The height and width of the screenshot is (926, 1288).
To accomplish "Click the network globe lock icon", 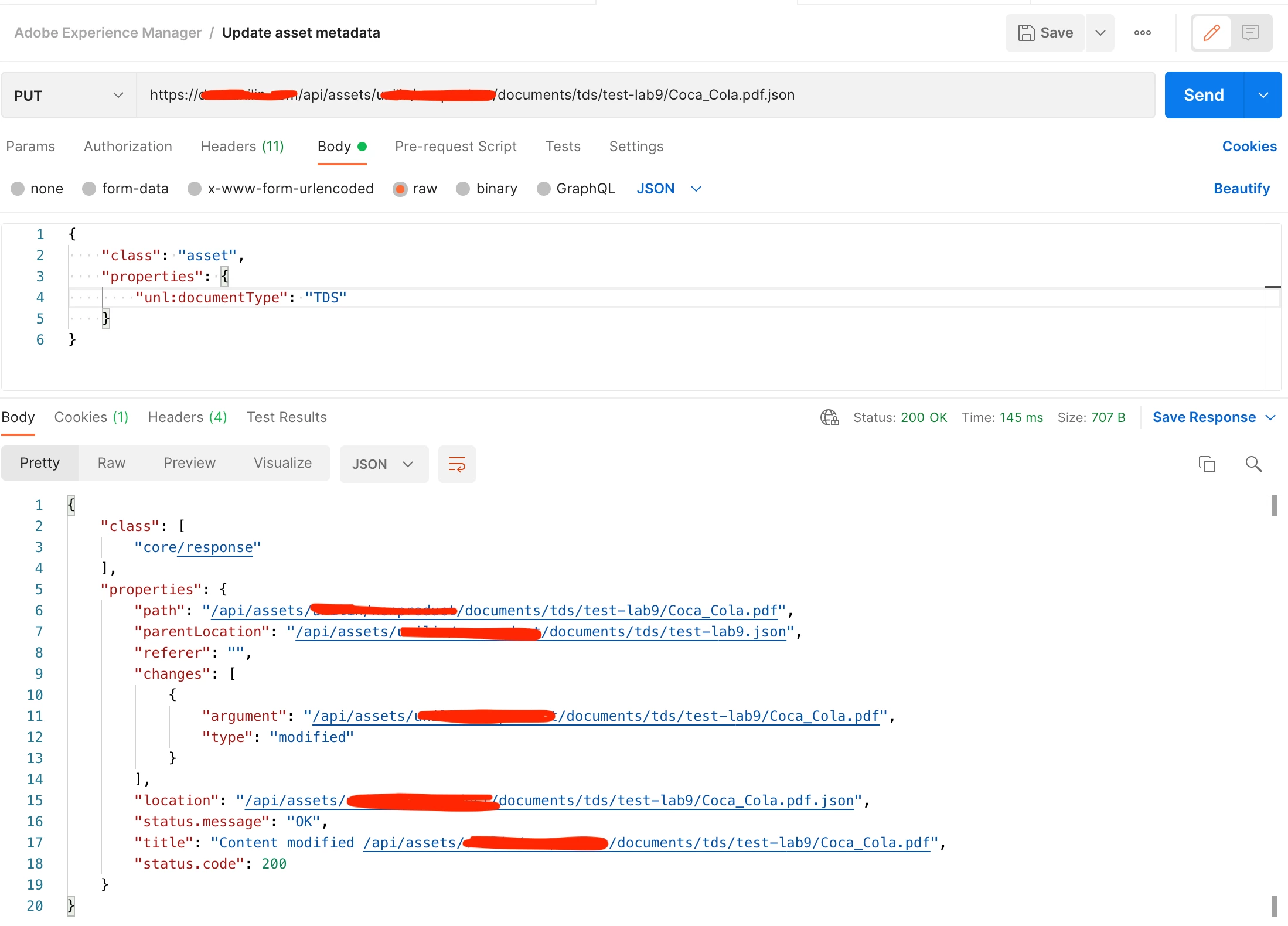I will tap(829, 417).
